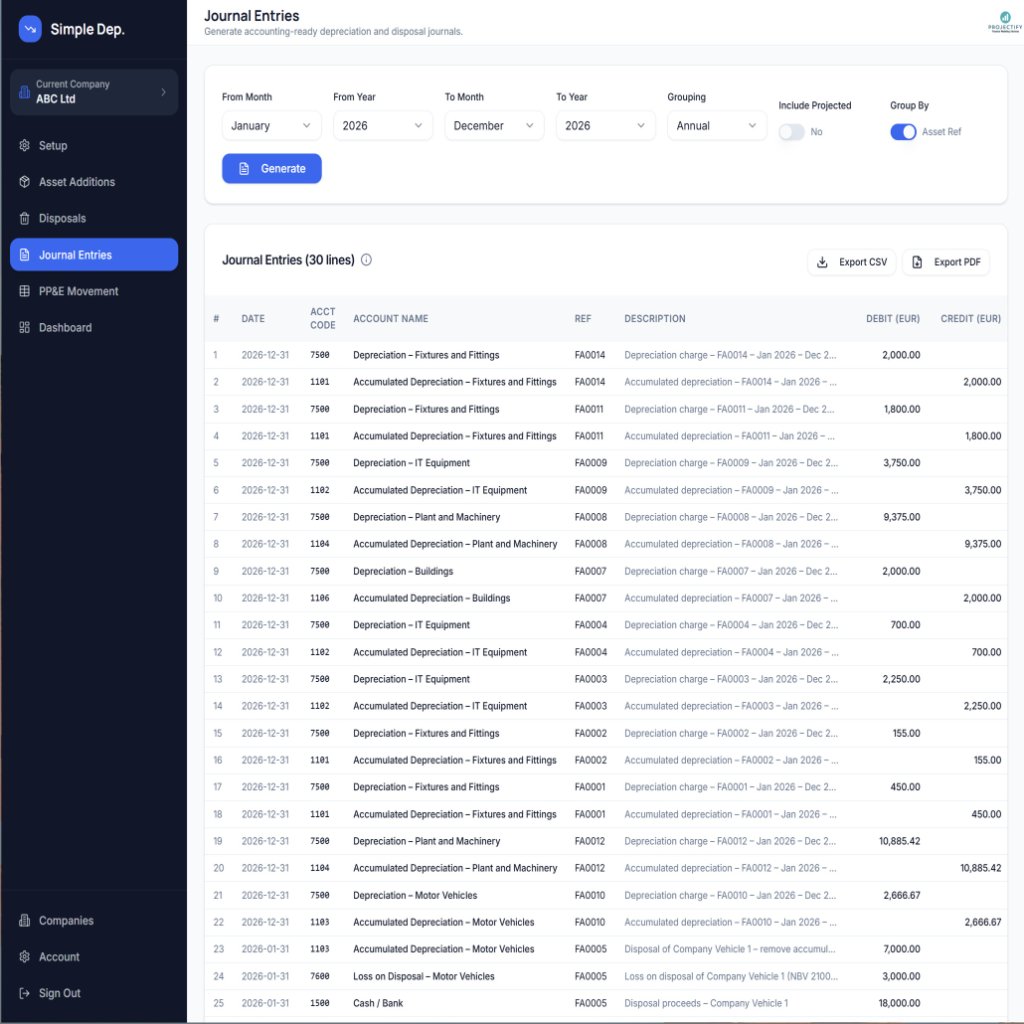The height and width of the screenshot is (1024, 1024).
Task: Click the Journal Entries document icon in sidebar
Action: pyautogui.click(x=24, y=255)
